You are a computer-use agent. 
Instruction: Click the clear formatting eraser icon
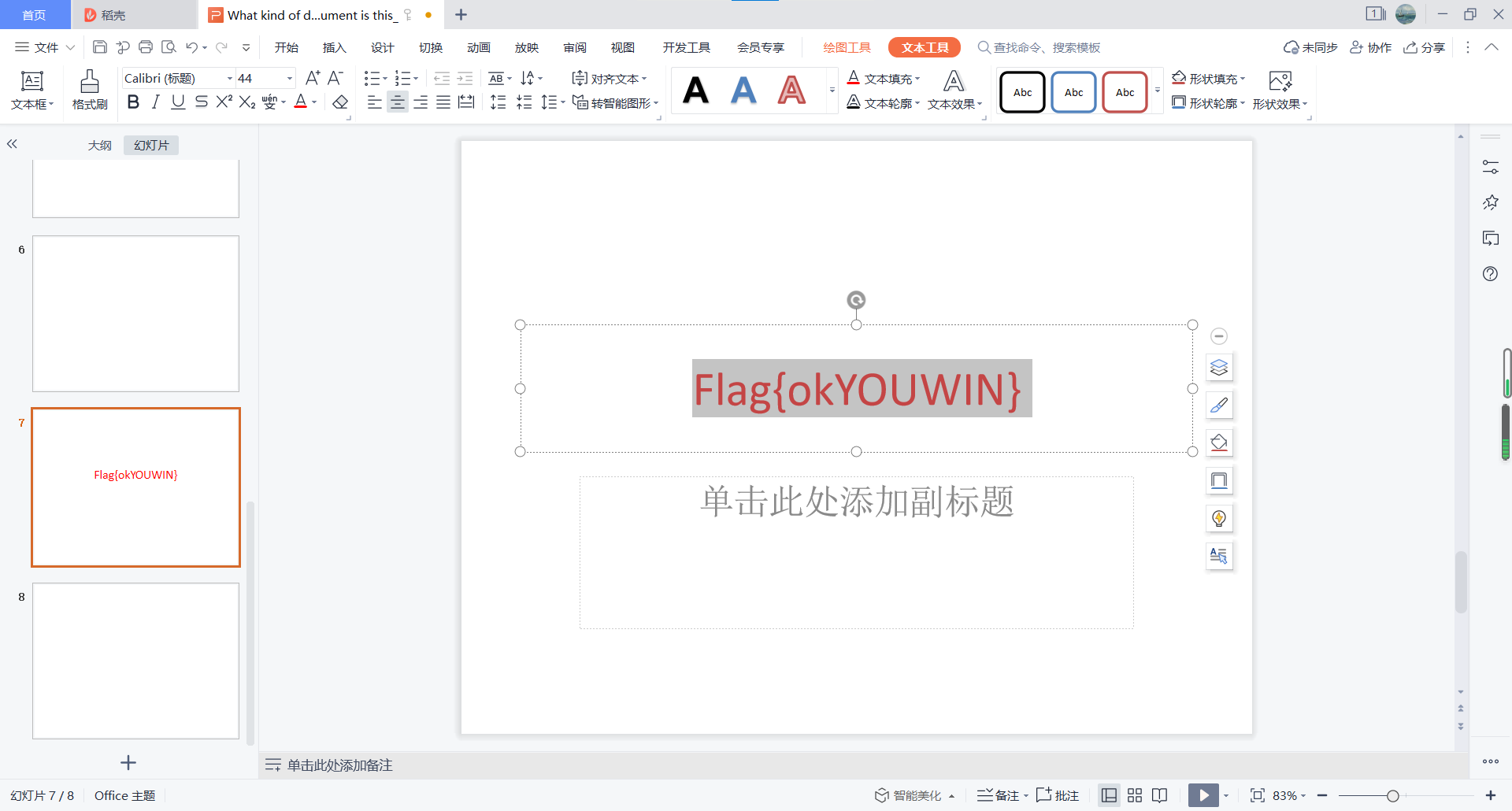(340, 102)
